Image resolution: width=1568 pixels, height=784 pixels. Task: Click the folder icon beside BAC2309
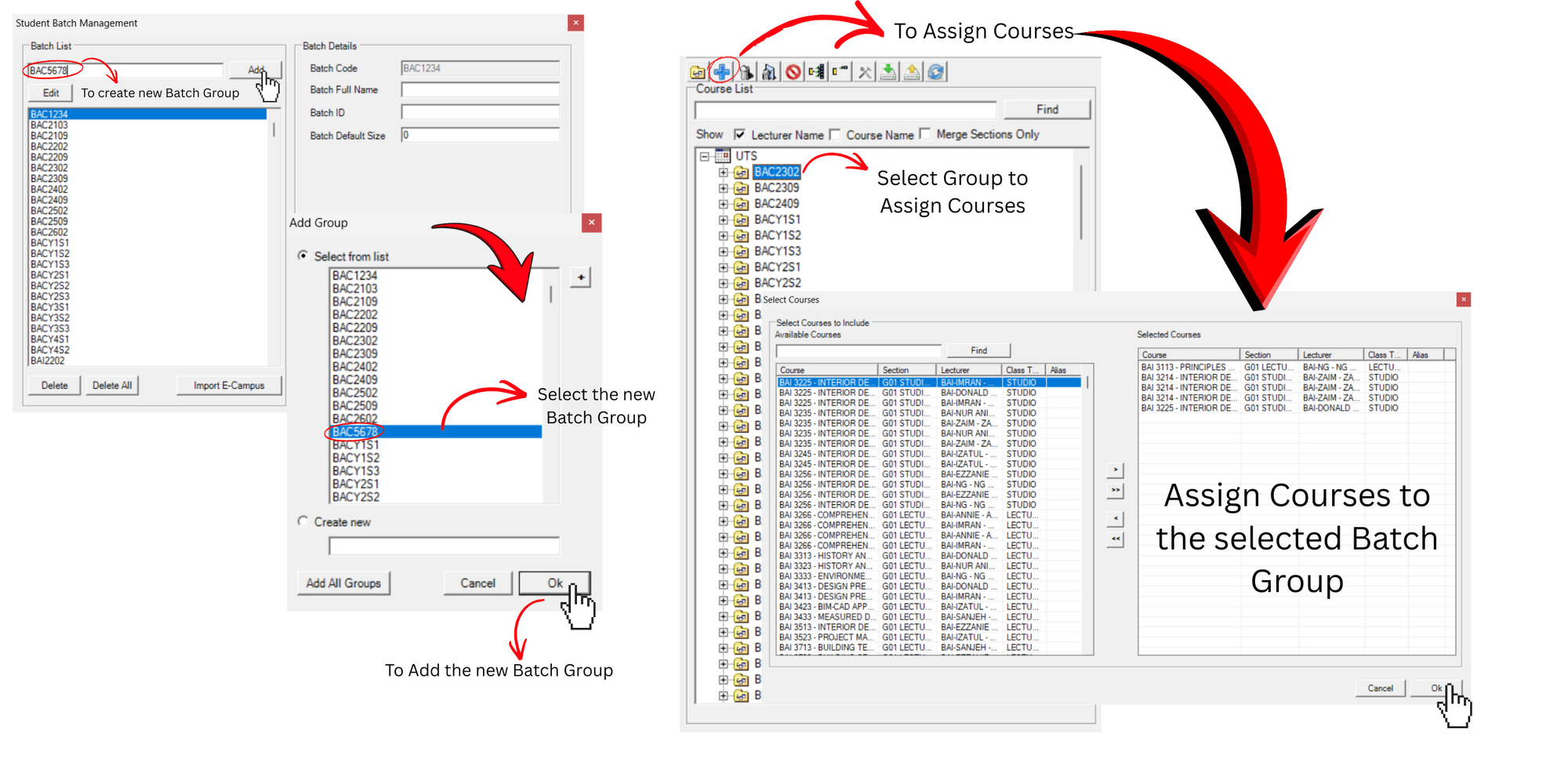pyautogui.click(x=741, y=188)
